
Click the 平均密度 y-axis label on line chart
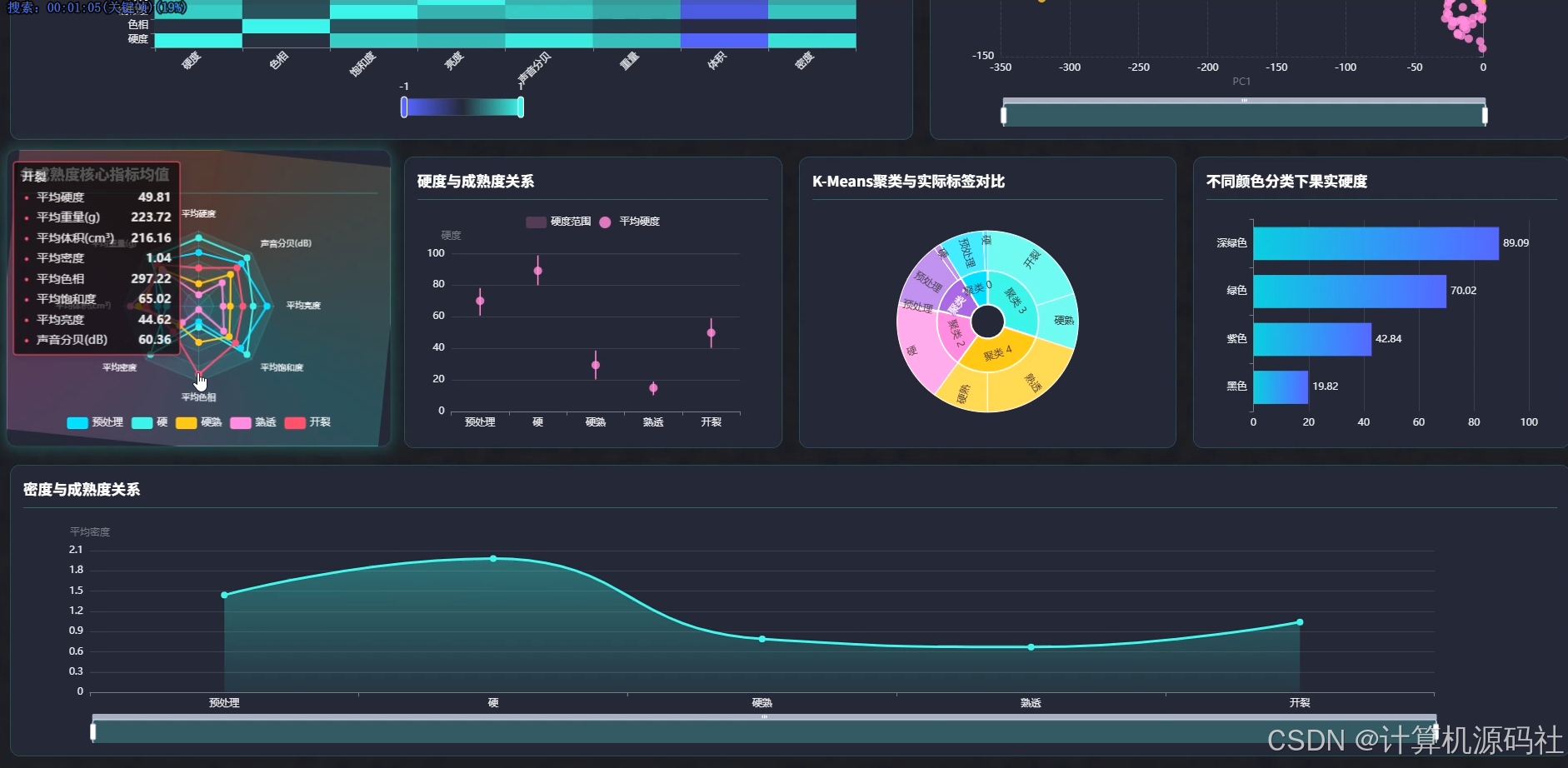click(90, 532)
